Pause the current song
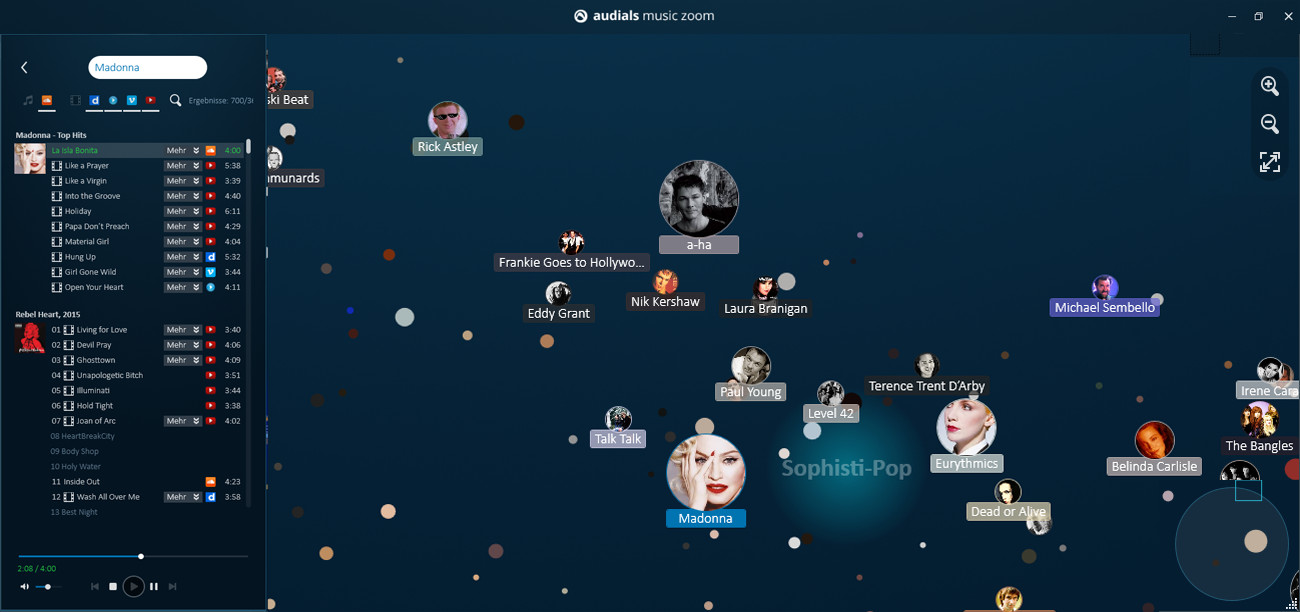Viewport: 1300px width, 612px height. click(x=153, y=586)
